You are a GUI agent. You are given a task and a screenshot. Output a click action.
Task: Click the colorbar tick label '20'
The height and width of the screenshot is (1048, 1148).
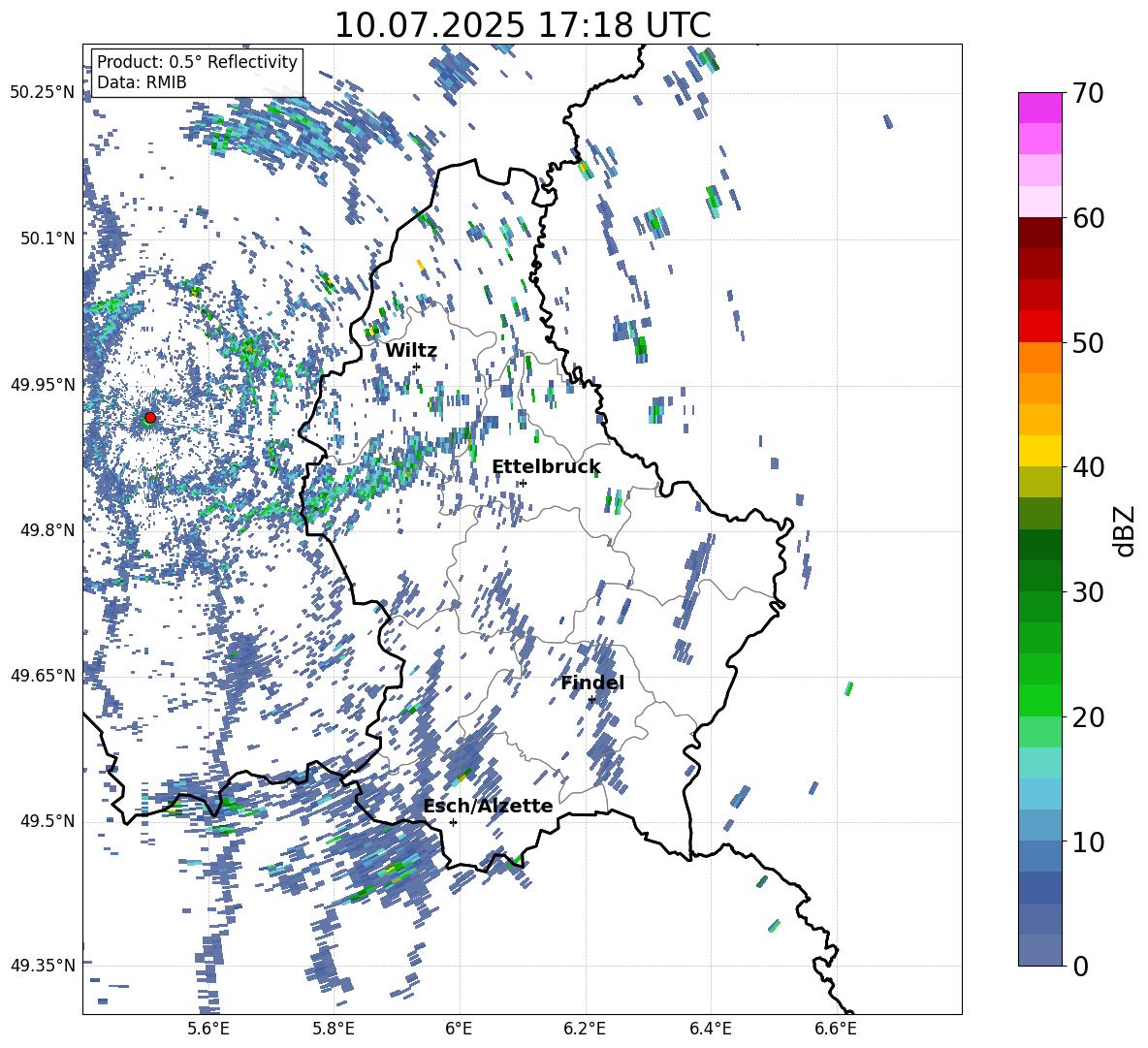[1088, 717]
